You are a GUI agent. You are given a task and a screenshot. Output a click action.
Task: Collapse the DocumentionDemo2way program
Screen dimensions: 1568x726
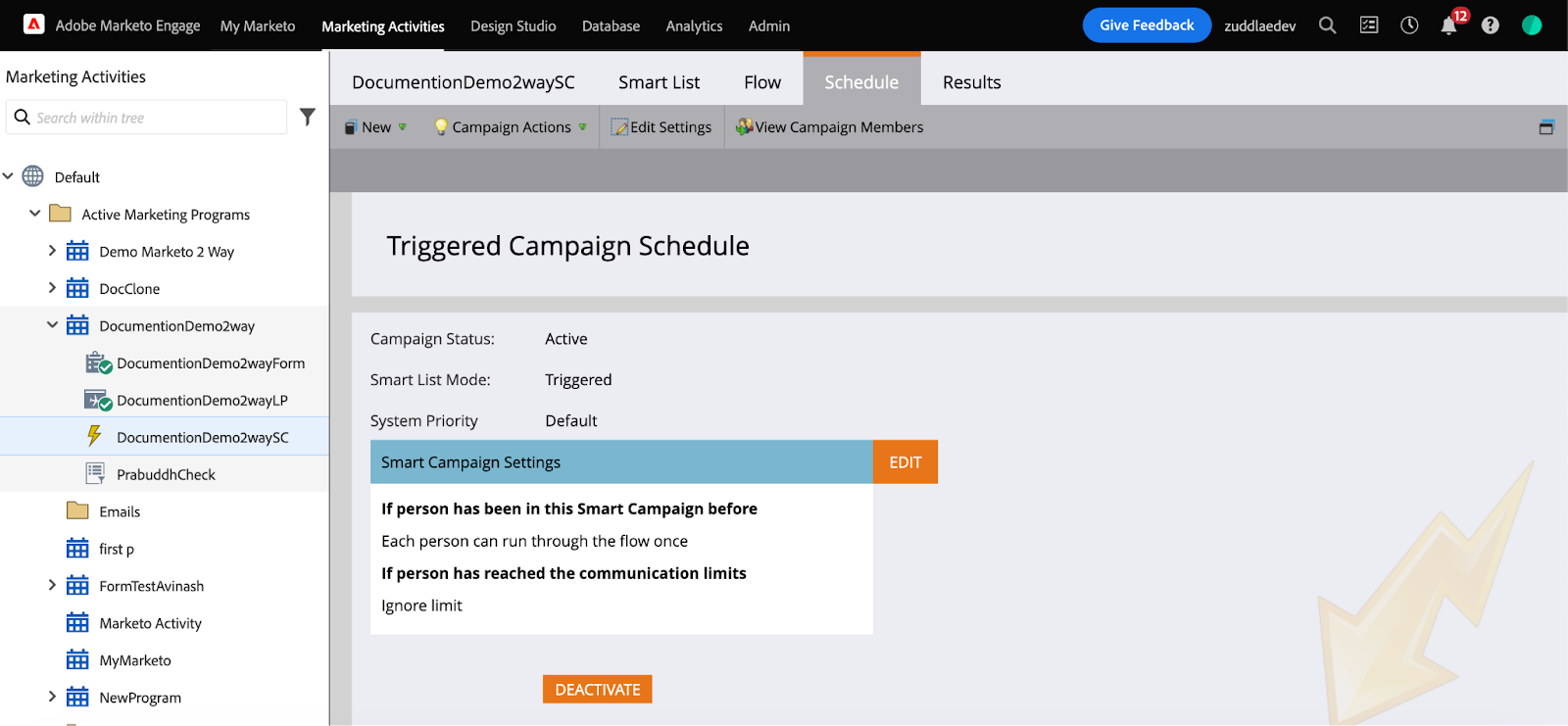coord(52,325)
